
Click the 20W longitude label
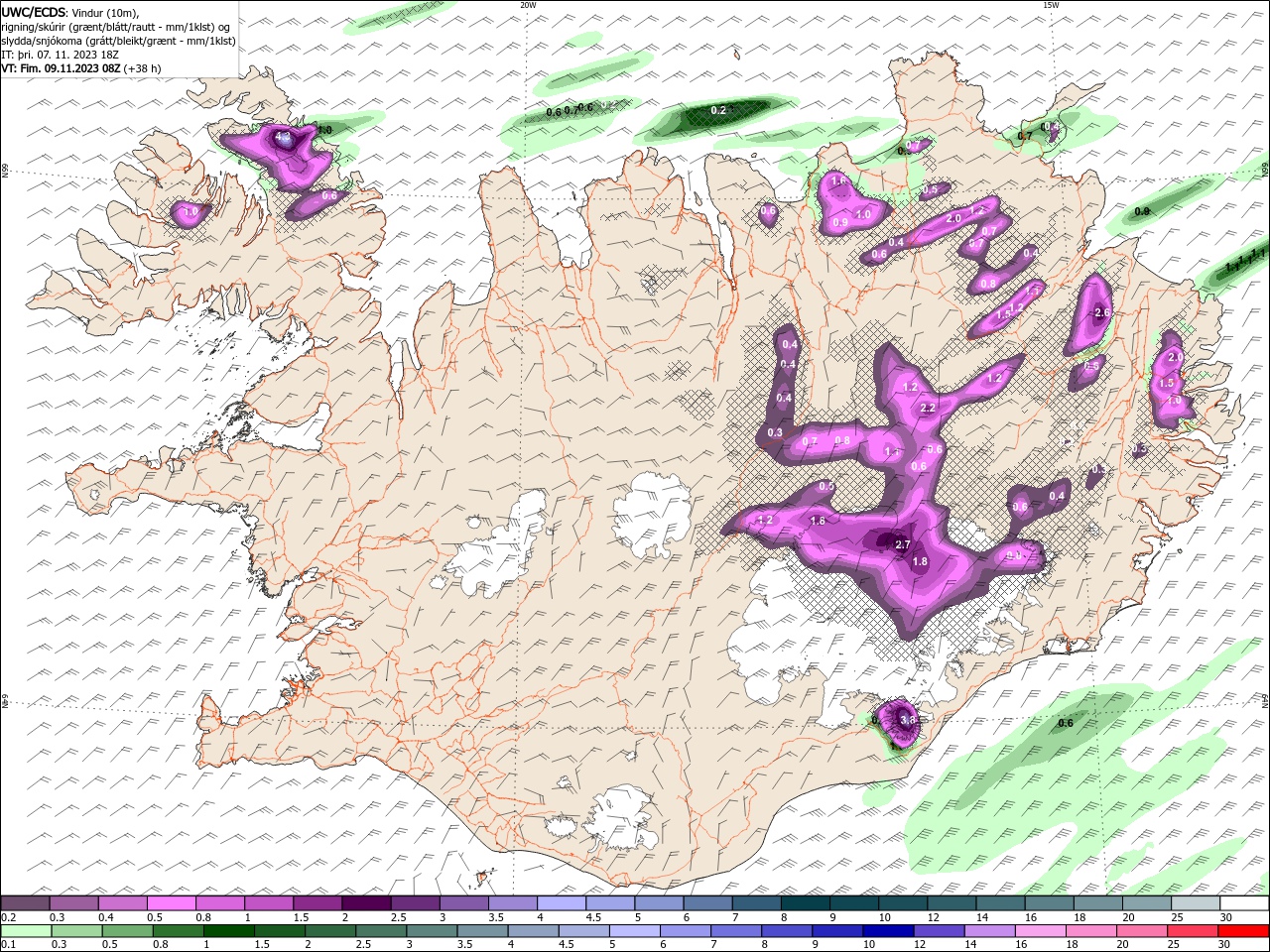click(x=528, y=5)
